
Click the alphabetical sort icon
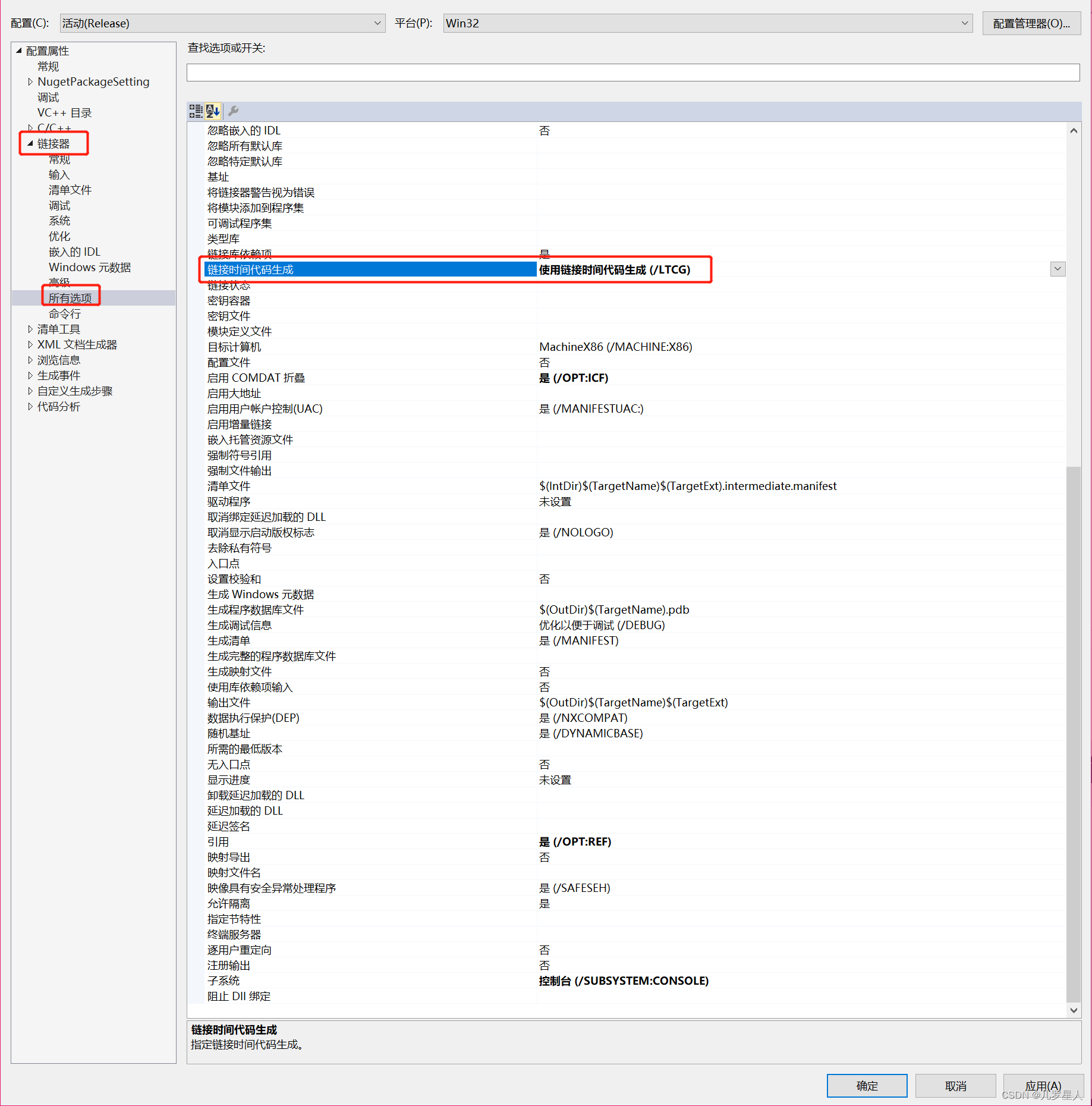coord(213,111)
